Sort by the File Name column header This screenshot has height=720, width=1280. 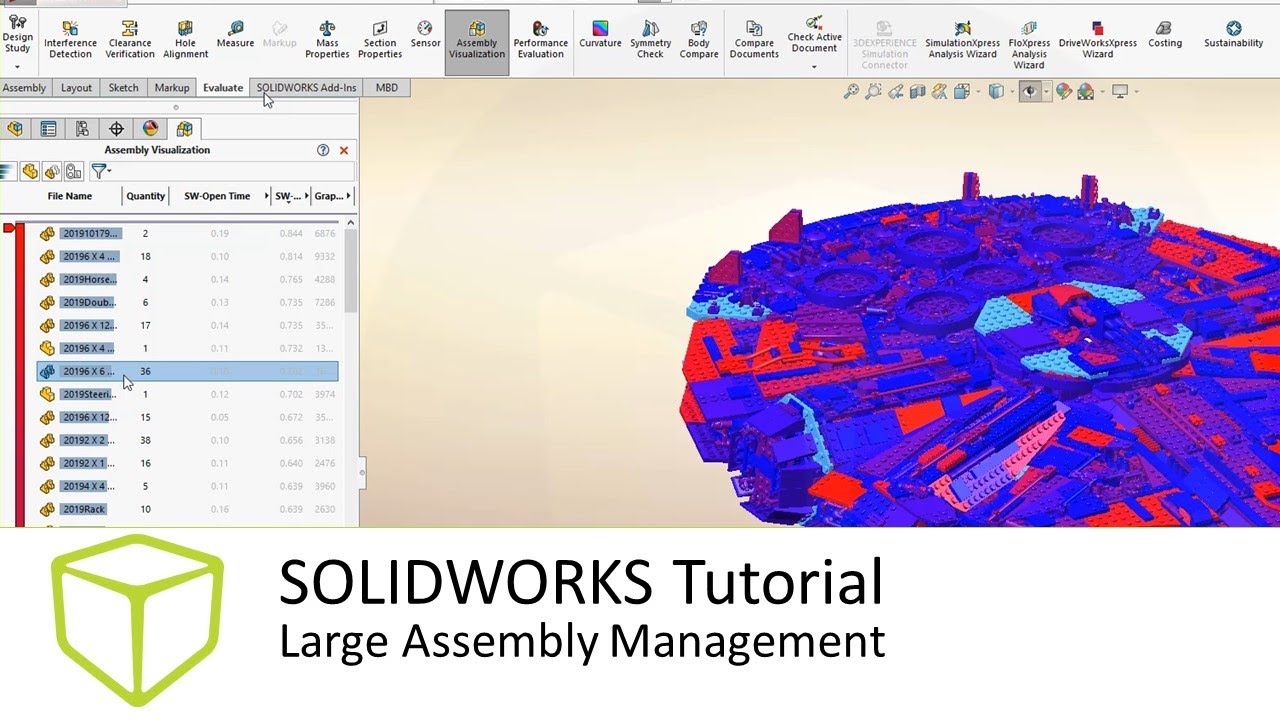point(70,196)
